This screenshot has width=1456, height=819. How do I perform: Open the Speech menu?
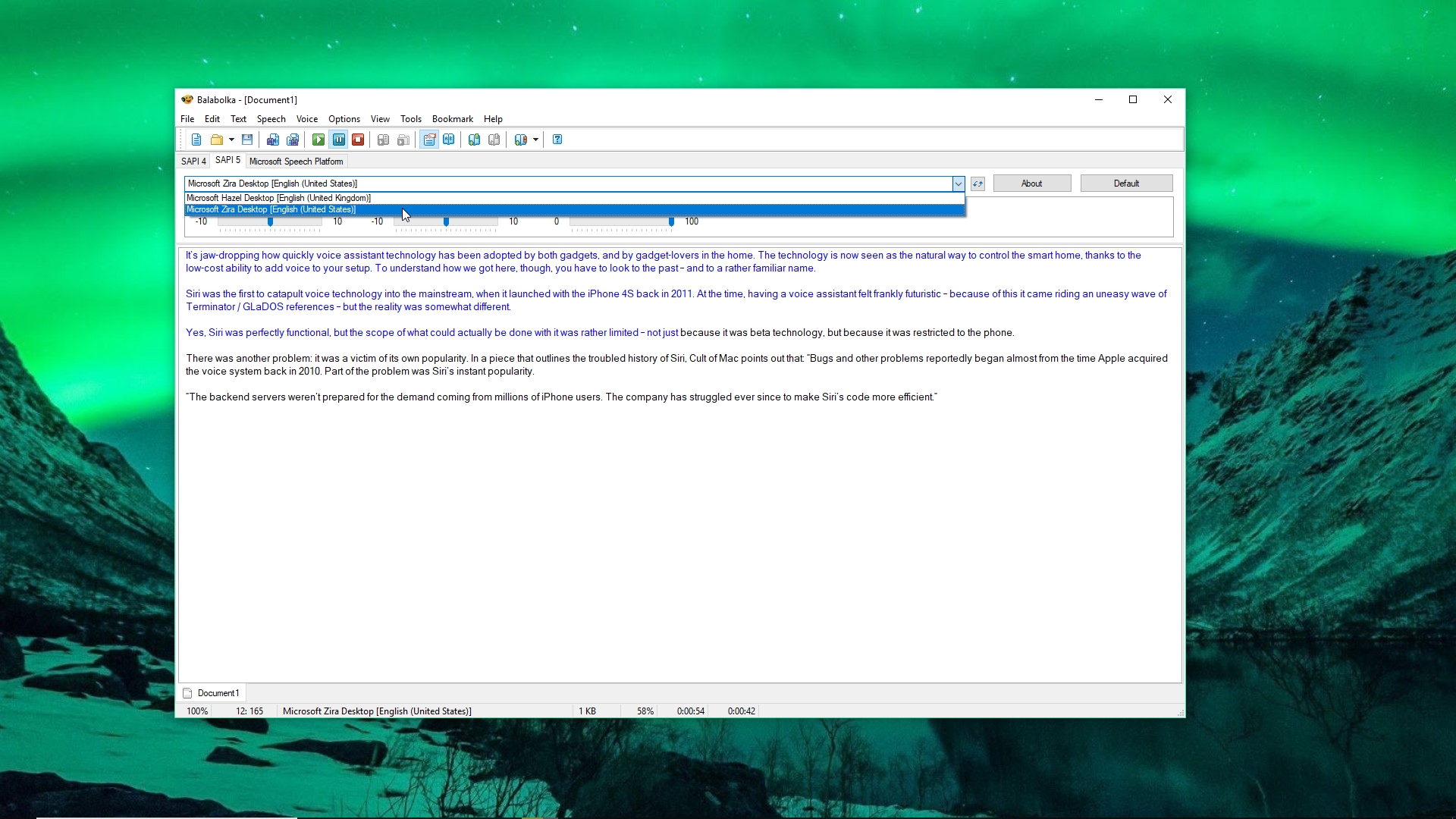271,119
